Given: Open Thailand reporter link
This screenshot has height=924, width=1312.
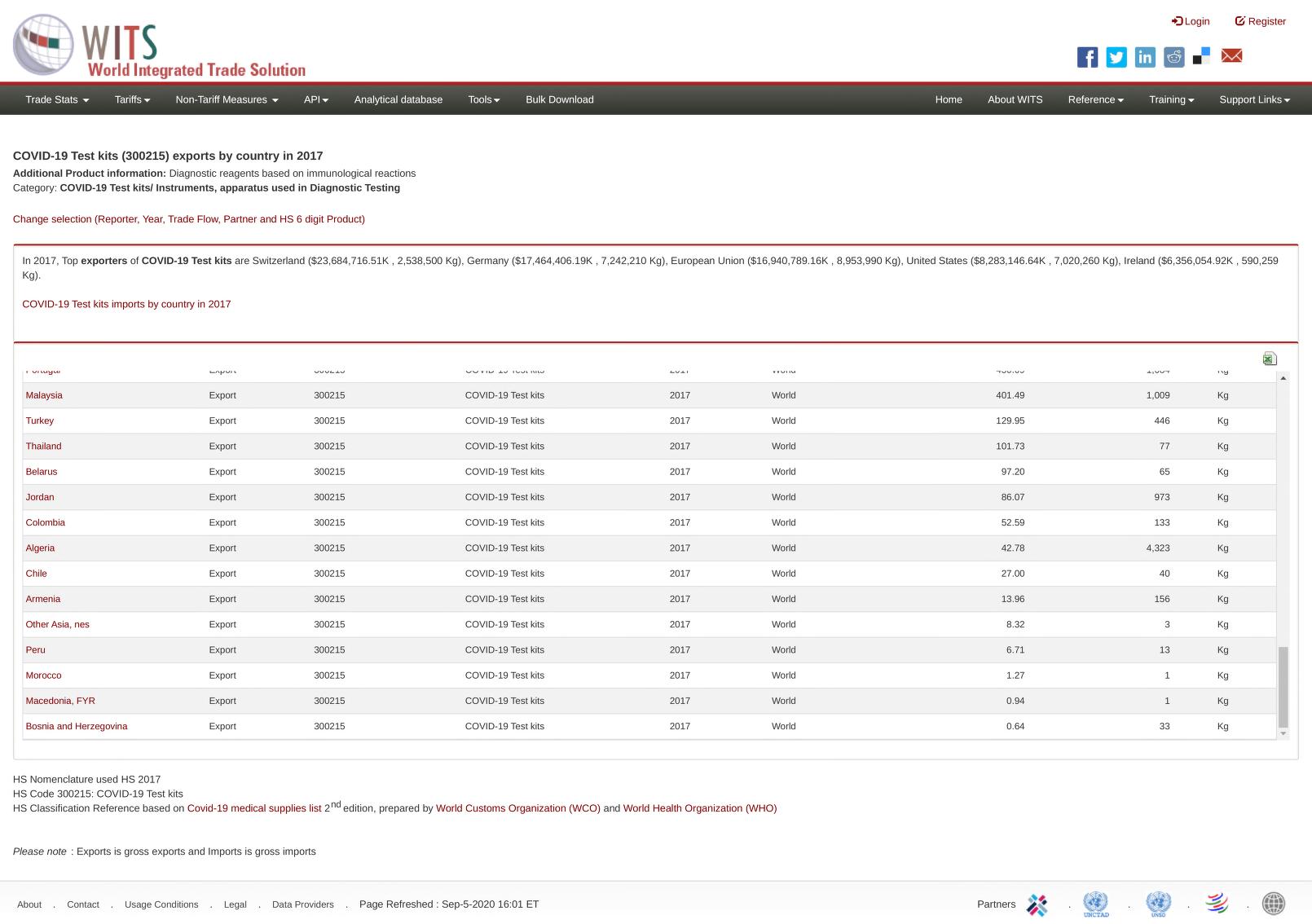Looking at the screenshot, I should [x=43, y=446].
